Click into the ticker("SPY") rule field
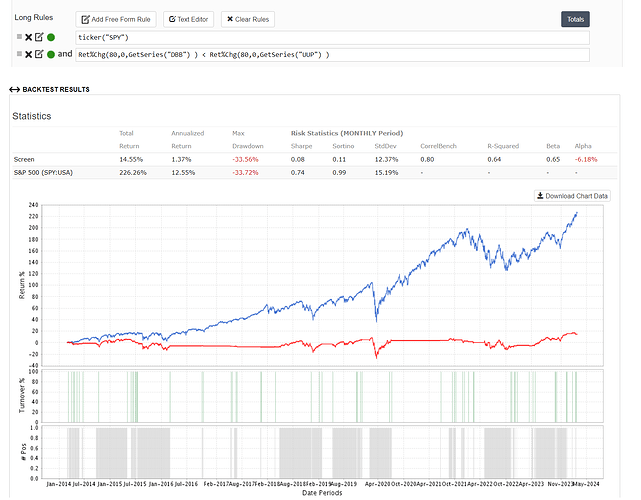The width and height of the screenshot is (641, 500). coord(330,37)
